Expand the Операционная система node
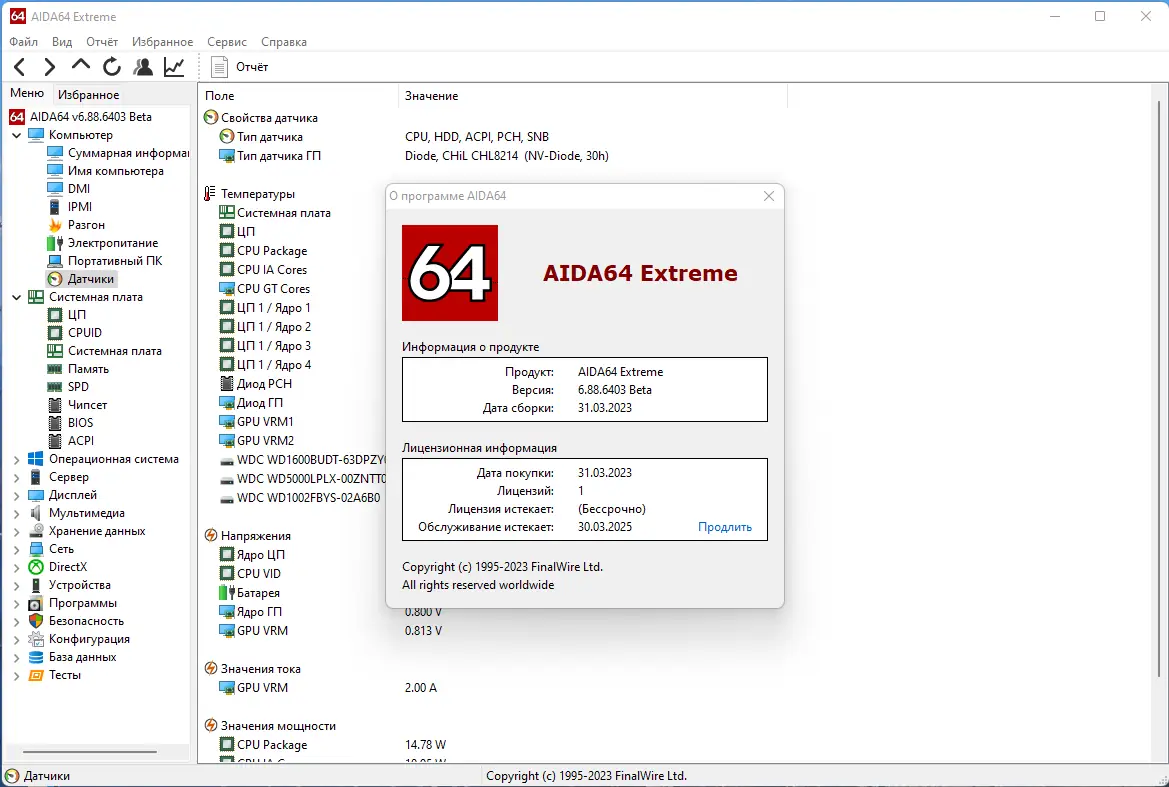The image size is (1169, 787). coord(16,460)
